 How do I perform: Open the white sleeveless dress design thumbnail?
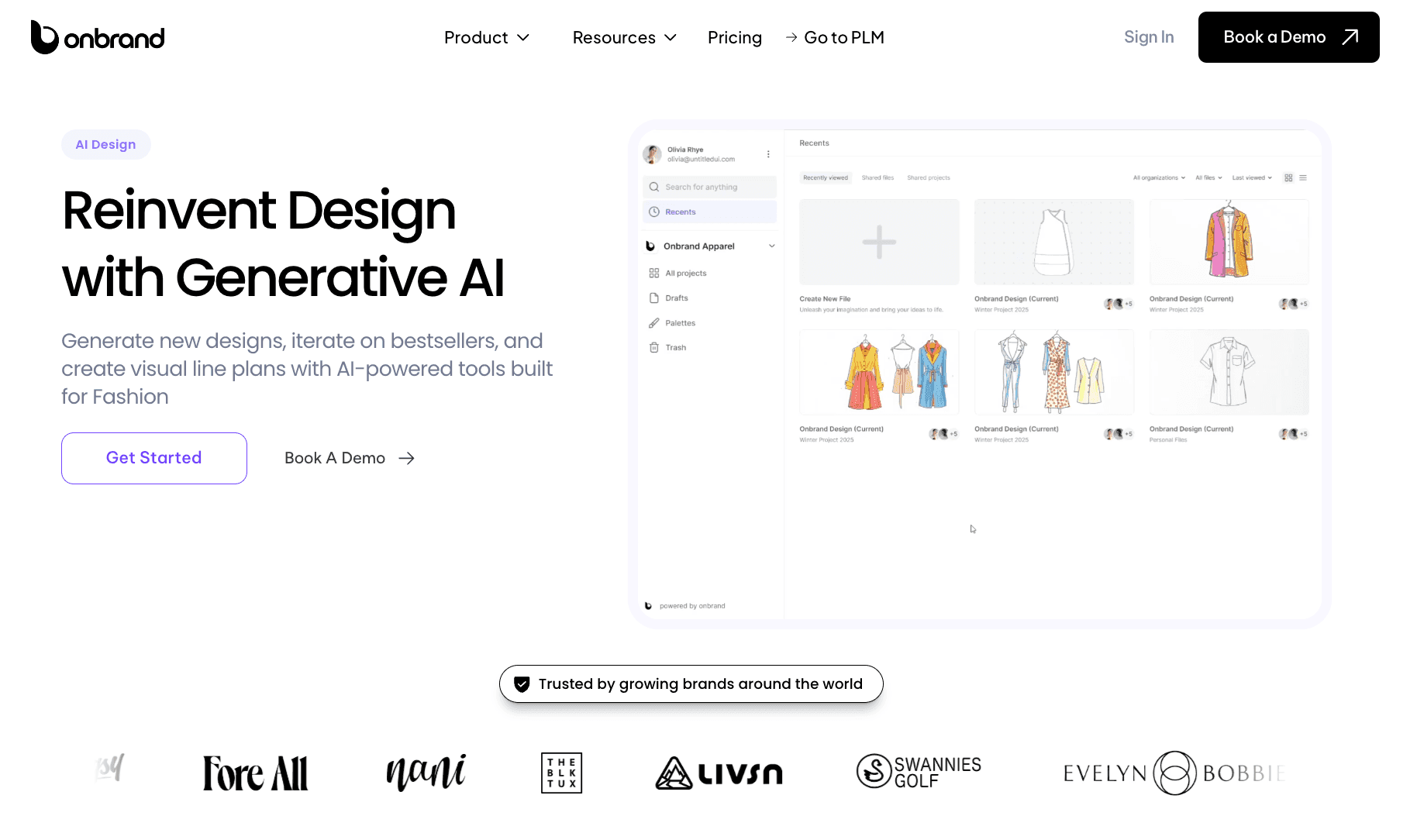(x=1053, y=242)
